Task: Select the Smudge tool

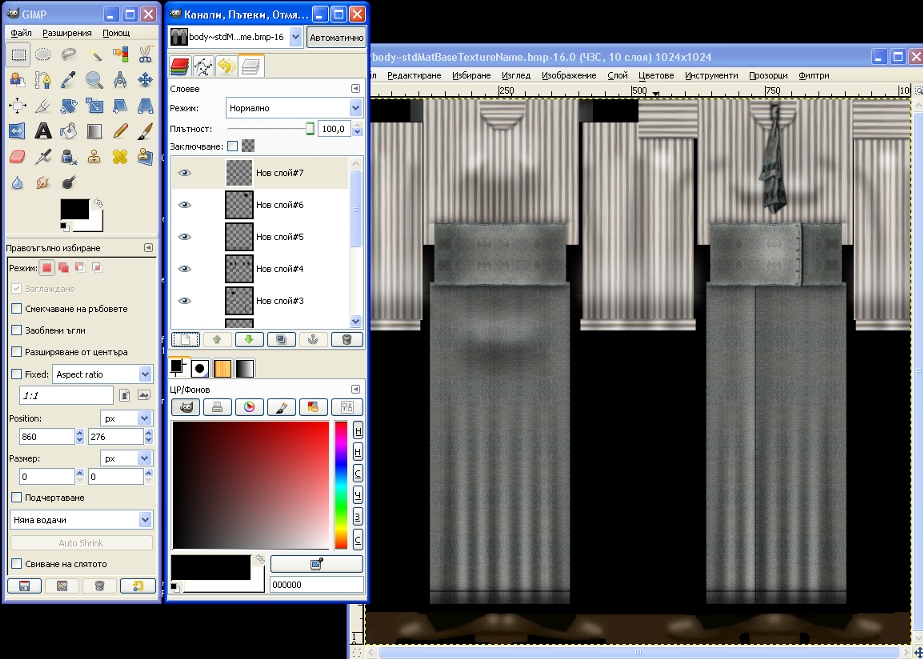Action: [x=43, y=182]
